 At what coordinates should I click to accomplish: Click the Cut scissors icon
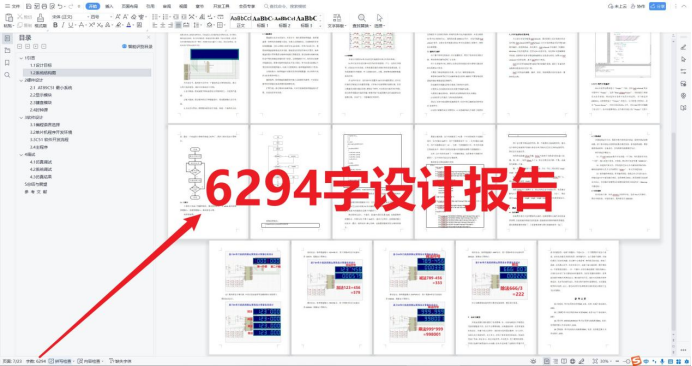[x=20, y=17]
